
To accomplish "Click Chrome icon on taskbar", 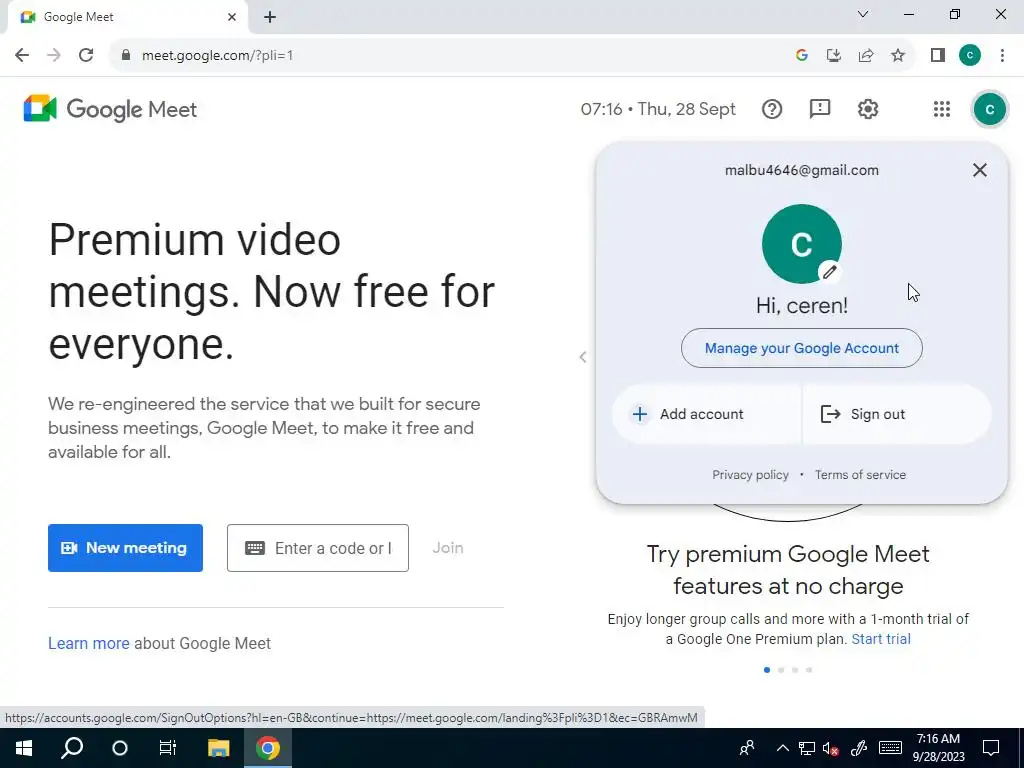I will tap(268, 748).
